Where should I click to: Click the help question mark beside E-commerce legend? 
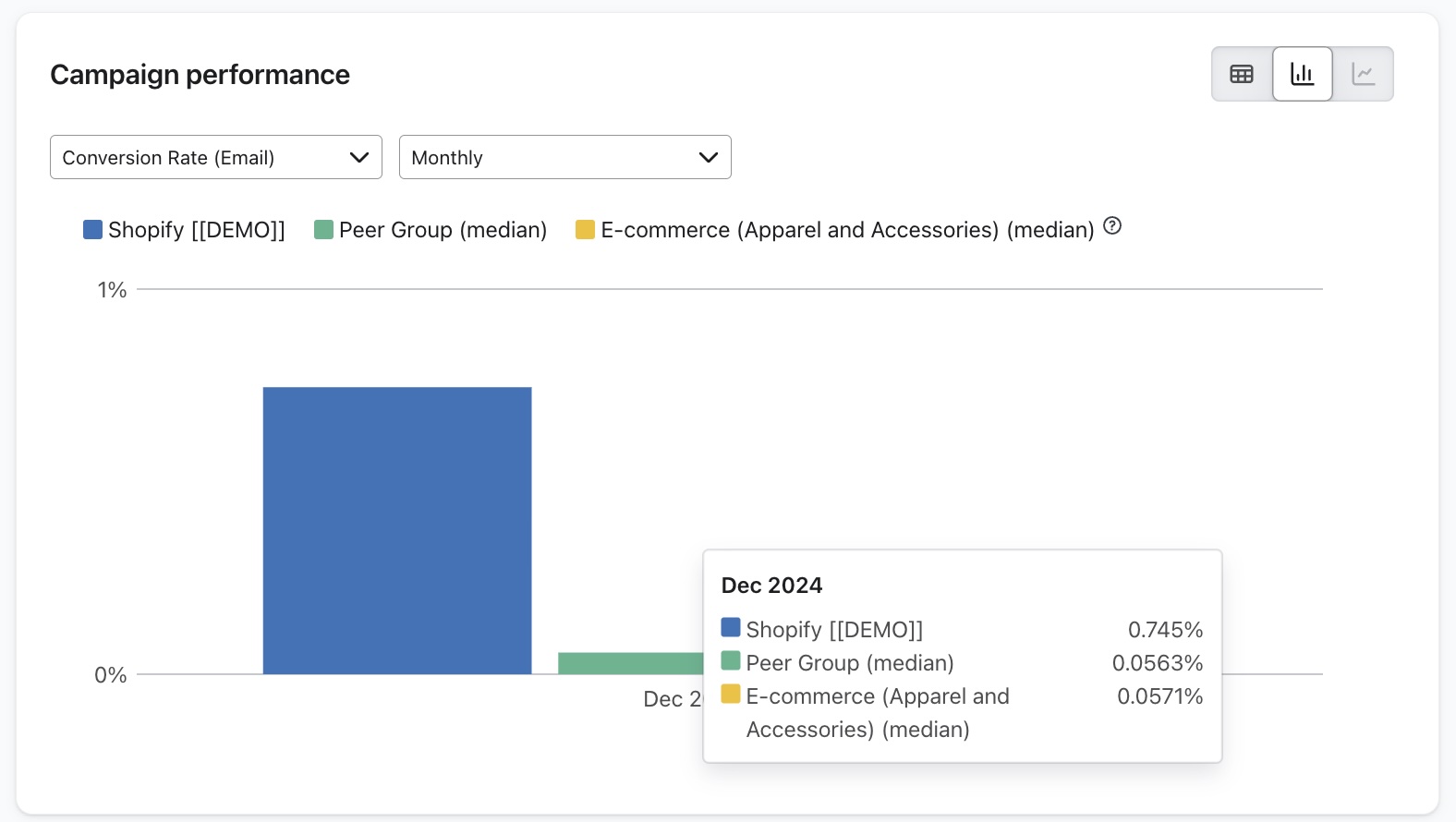click(1112, 226)
